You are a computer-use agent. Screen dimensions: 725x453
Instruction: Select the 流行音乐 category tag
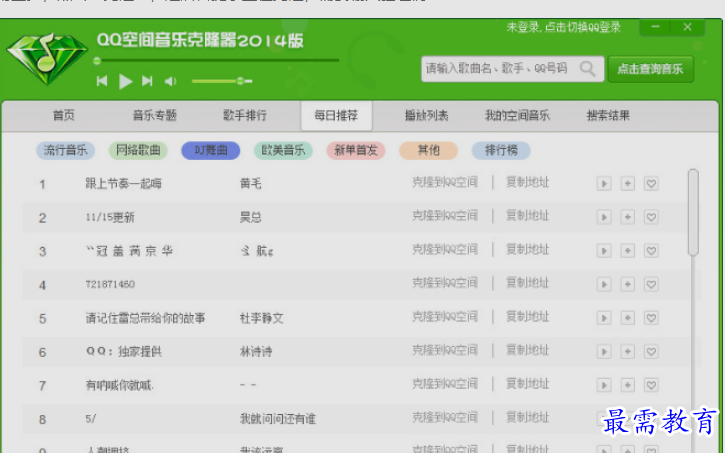65,150
